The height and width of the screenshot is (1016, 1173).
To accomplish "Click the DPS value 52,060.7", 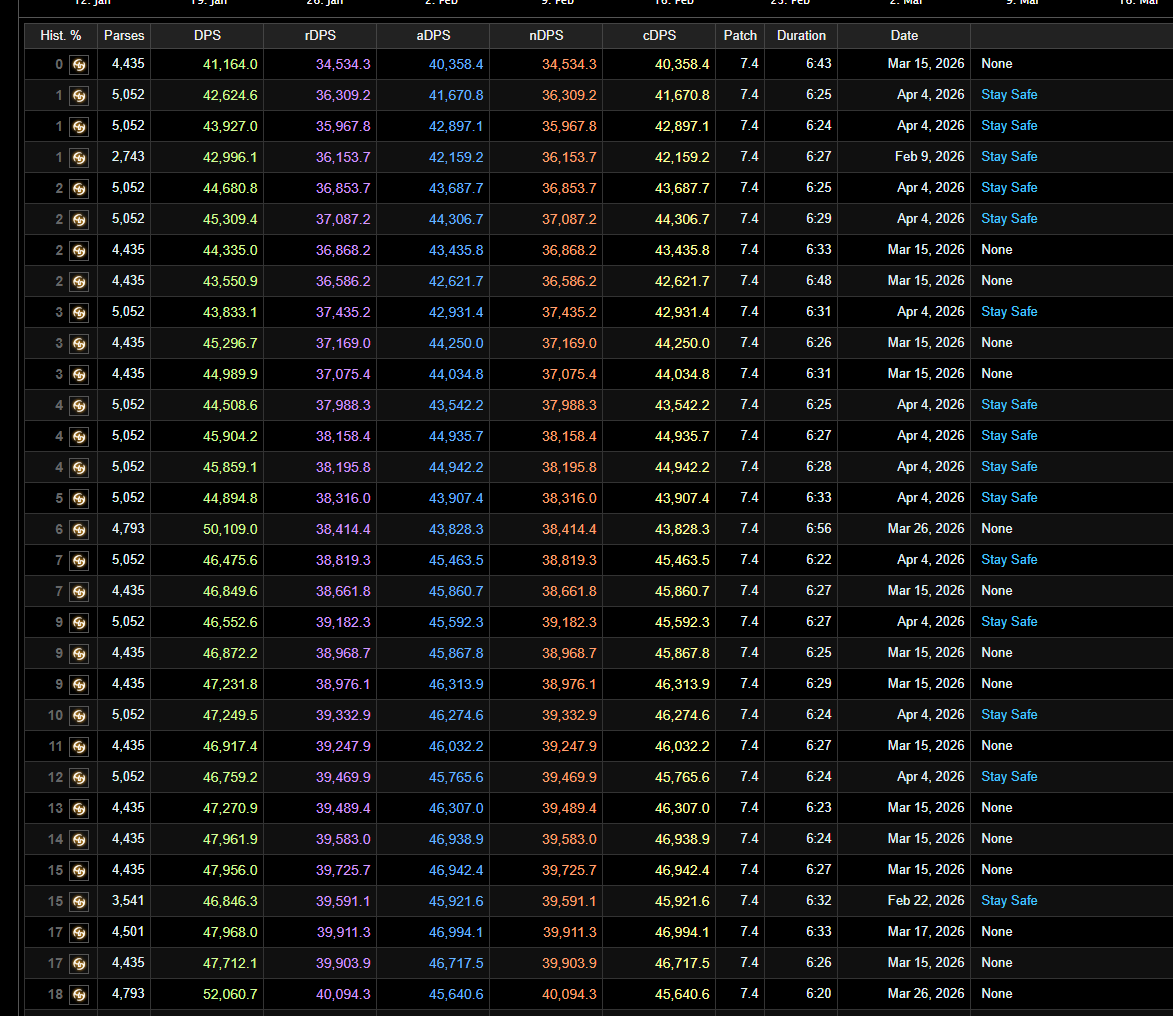I will (230, 994).
